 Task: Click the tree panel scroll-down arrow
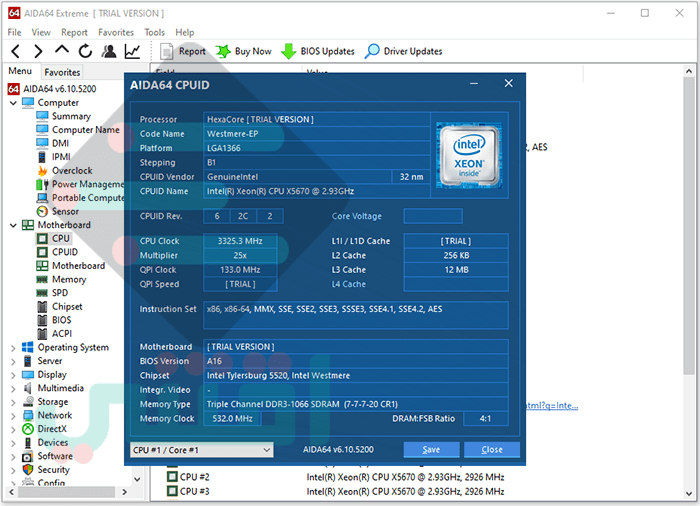[138, 479]
